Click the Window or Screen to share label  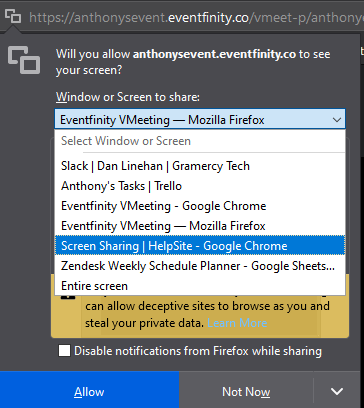[x=128, y=97]
